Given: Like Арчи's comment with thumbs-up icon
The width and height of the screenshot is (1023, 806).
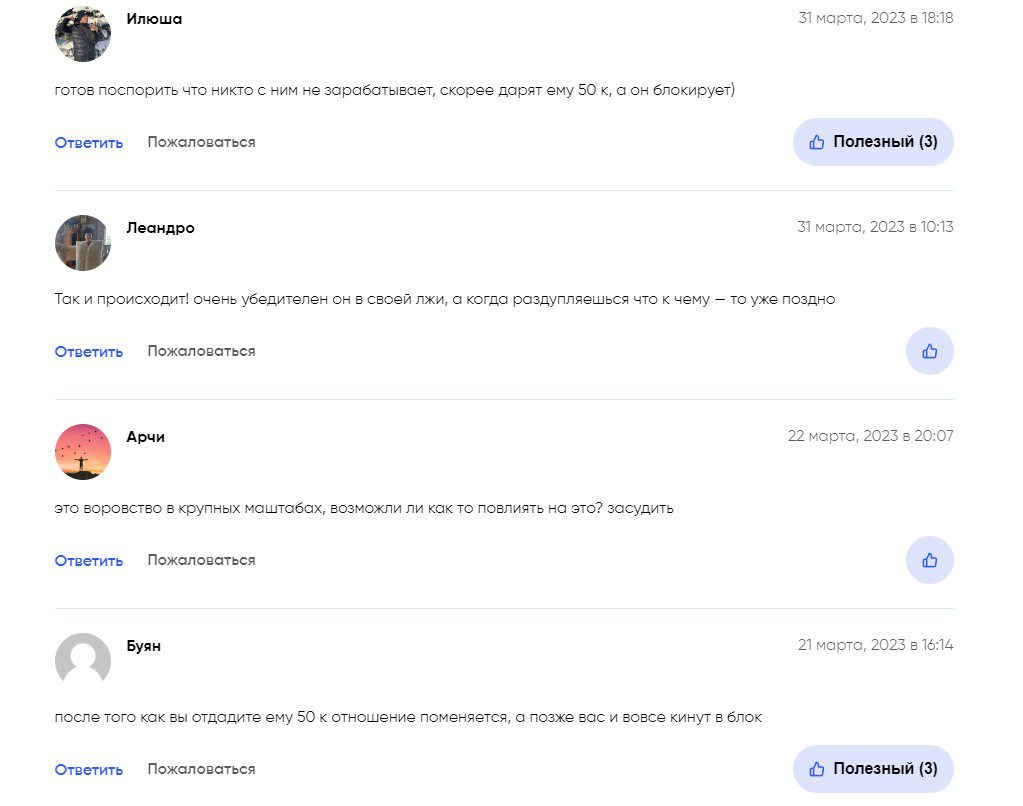Looking at the screenshot, I should [930, 560].
